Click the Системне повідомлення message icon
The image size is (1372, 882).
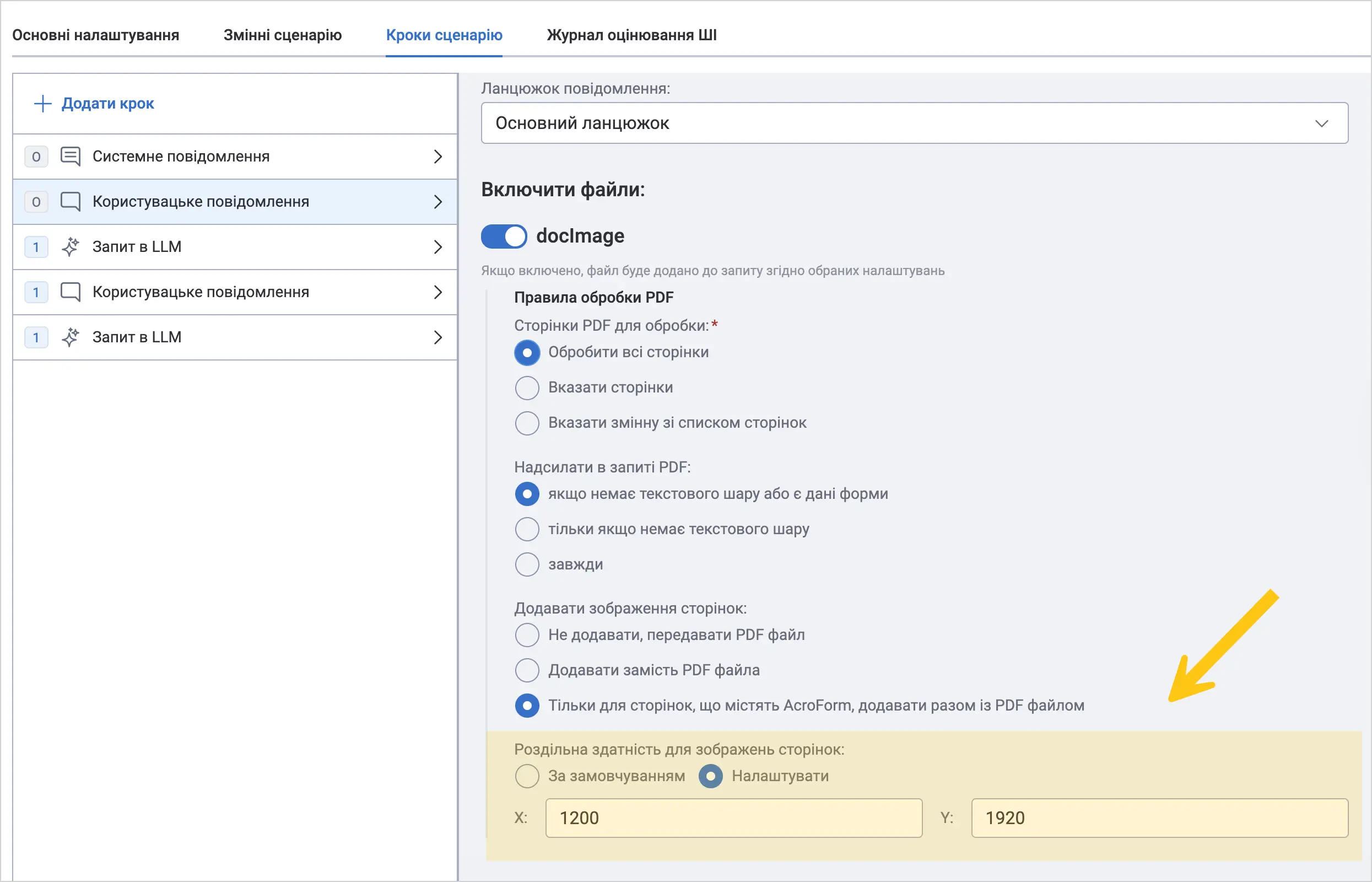pyautogui.click(x=71, y=157)
